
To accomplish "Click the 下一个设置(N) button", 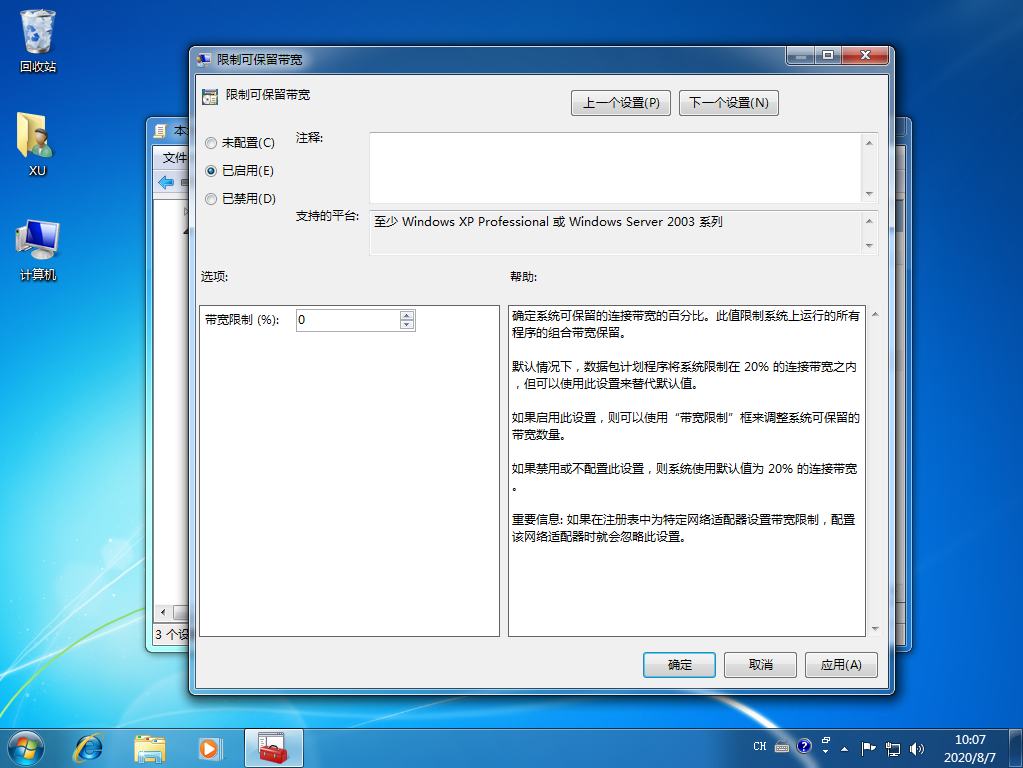I will (728, 102).
